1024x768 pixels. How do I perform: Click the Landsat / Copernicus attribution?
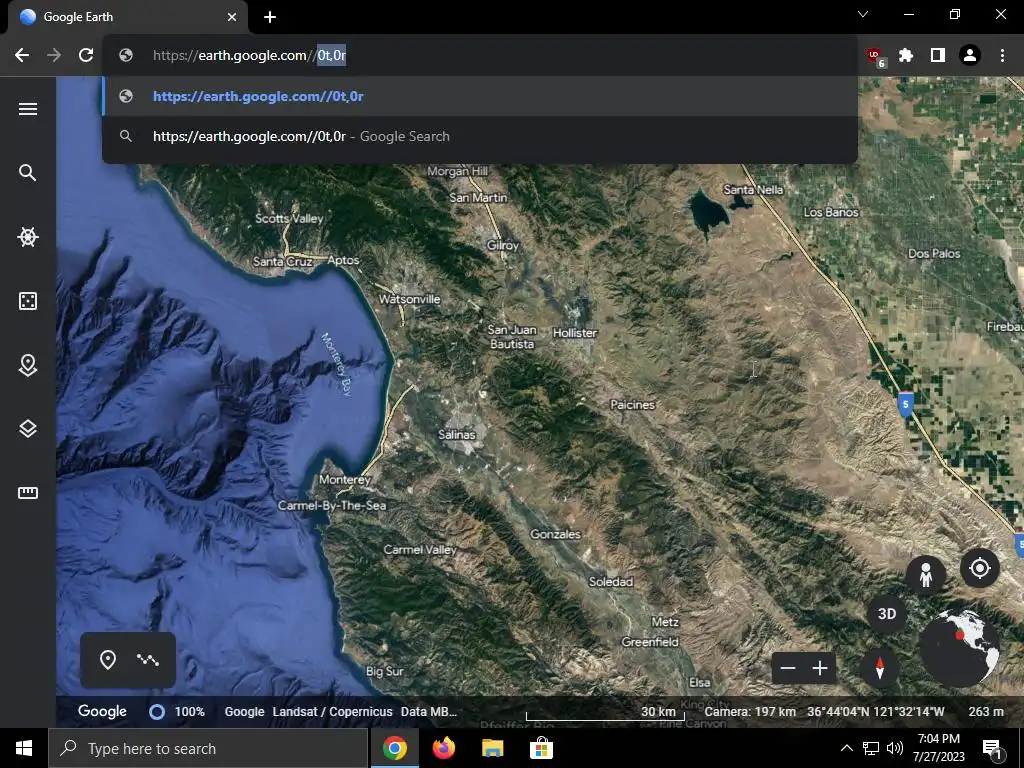click(332, 712)
